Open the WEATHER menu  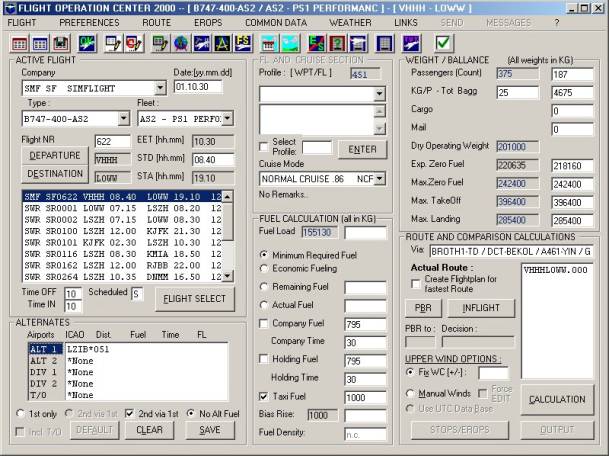pos(350,23)
